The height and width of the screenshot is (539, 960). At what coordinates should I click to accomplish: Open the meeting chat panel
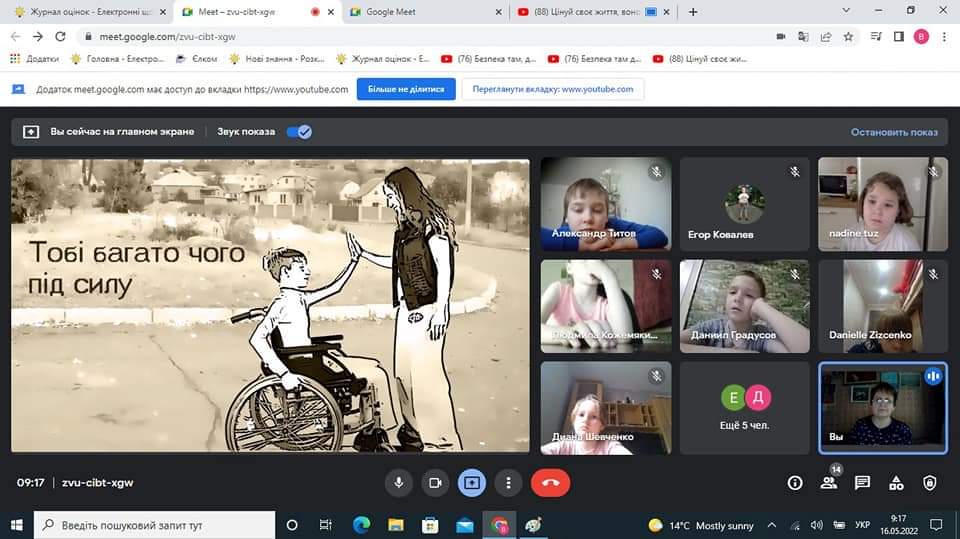pyautogui.click(x=862, y=483)
